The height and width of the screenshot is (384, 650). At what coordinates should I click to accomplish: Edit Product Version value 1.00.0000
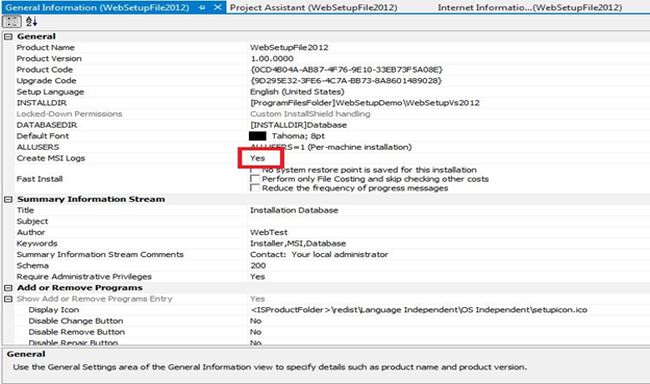tap(272, 58)
